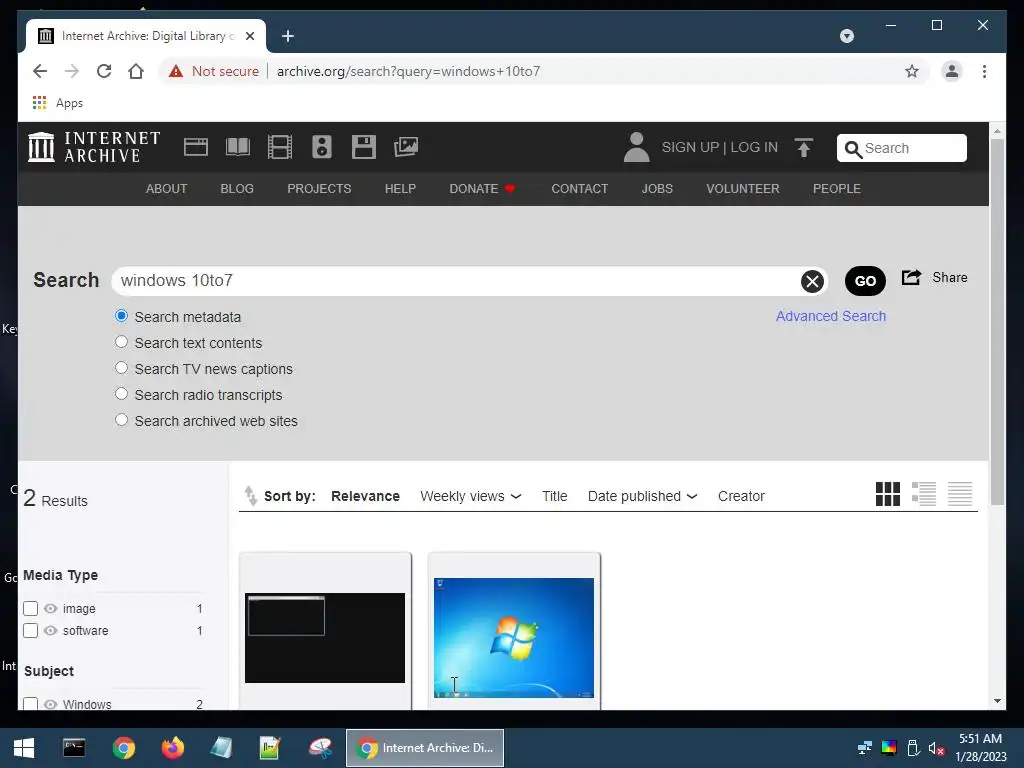Viewport: 1024px width, 768px height.
Task: Click the Not secure warning icon
Action: pos(176,71)
